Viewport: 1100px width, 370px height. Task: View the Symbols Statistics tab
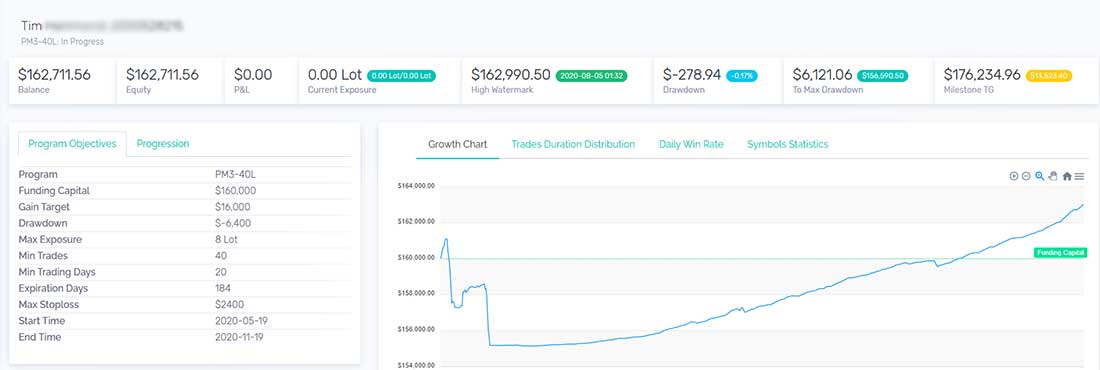tap(788, 144)
